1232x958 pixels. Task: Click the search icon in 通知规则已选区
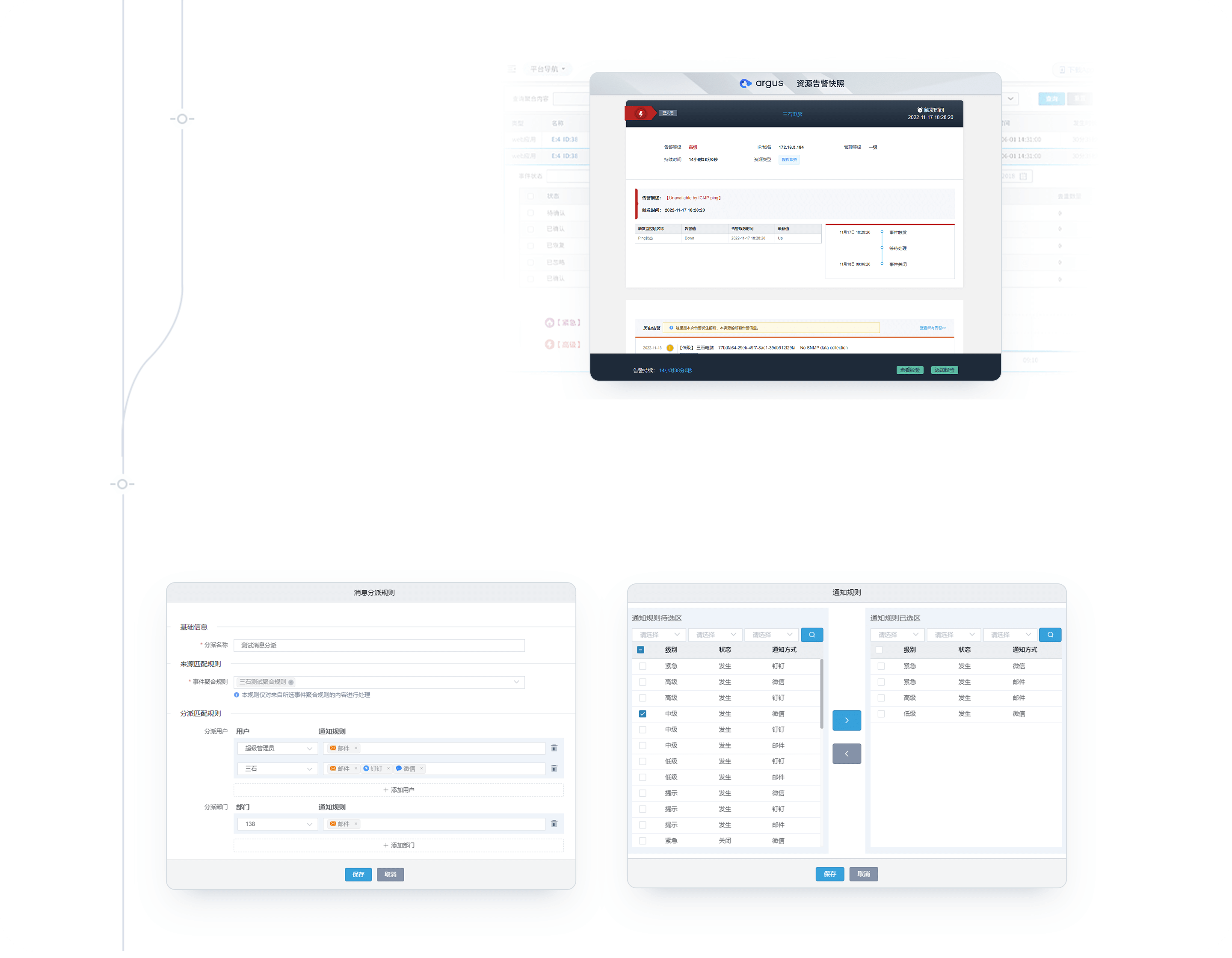(x=1050, y=635)
